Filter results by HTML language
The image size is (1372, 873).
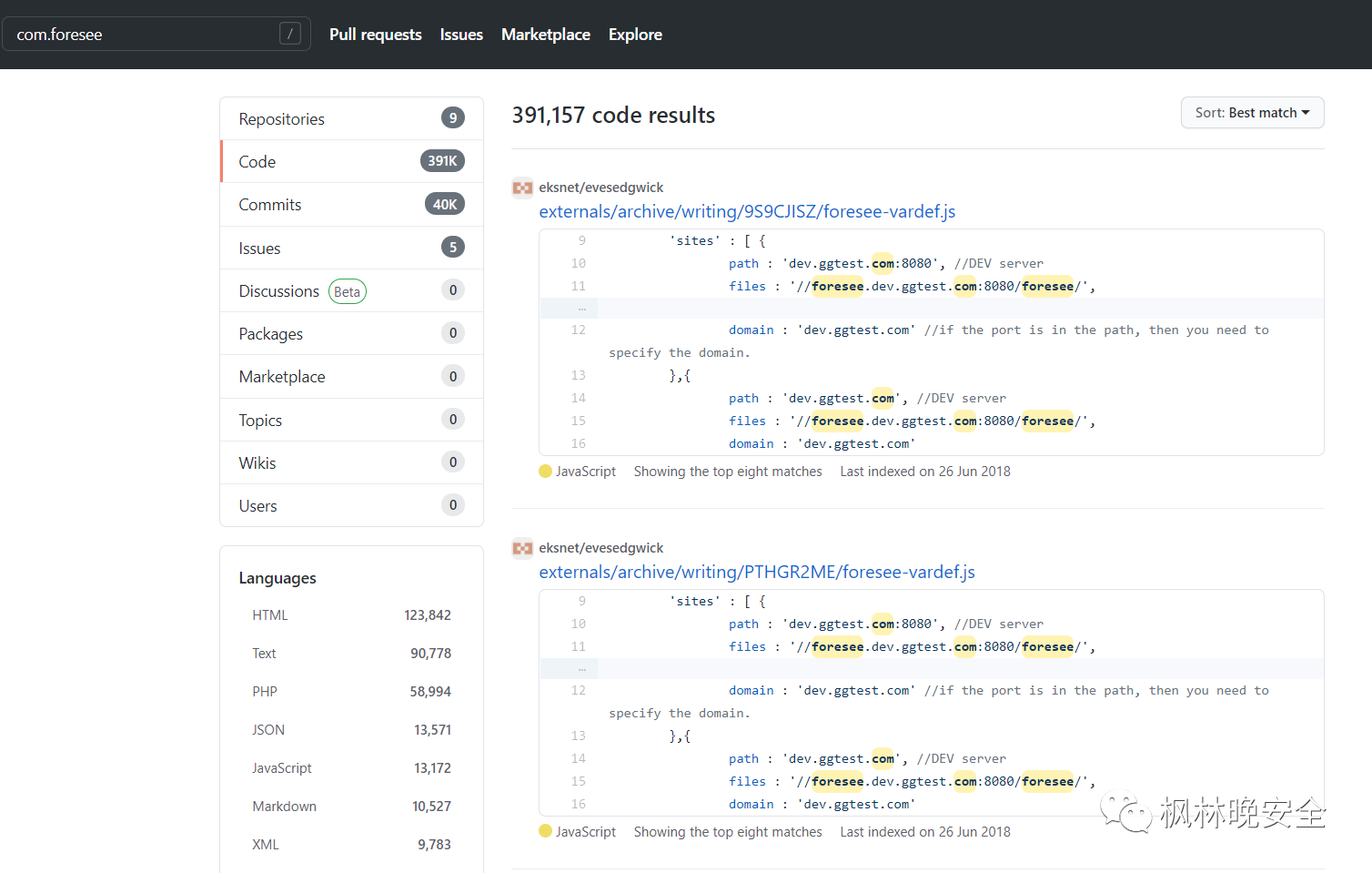351,615
